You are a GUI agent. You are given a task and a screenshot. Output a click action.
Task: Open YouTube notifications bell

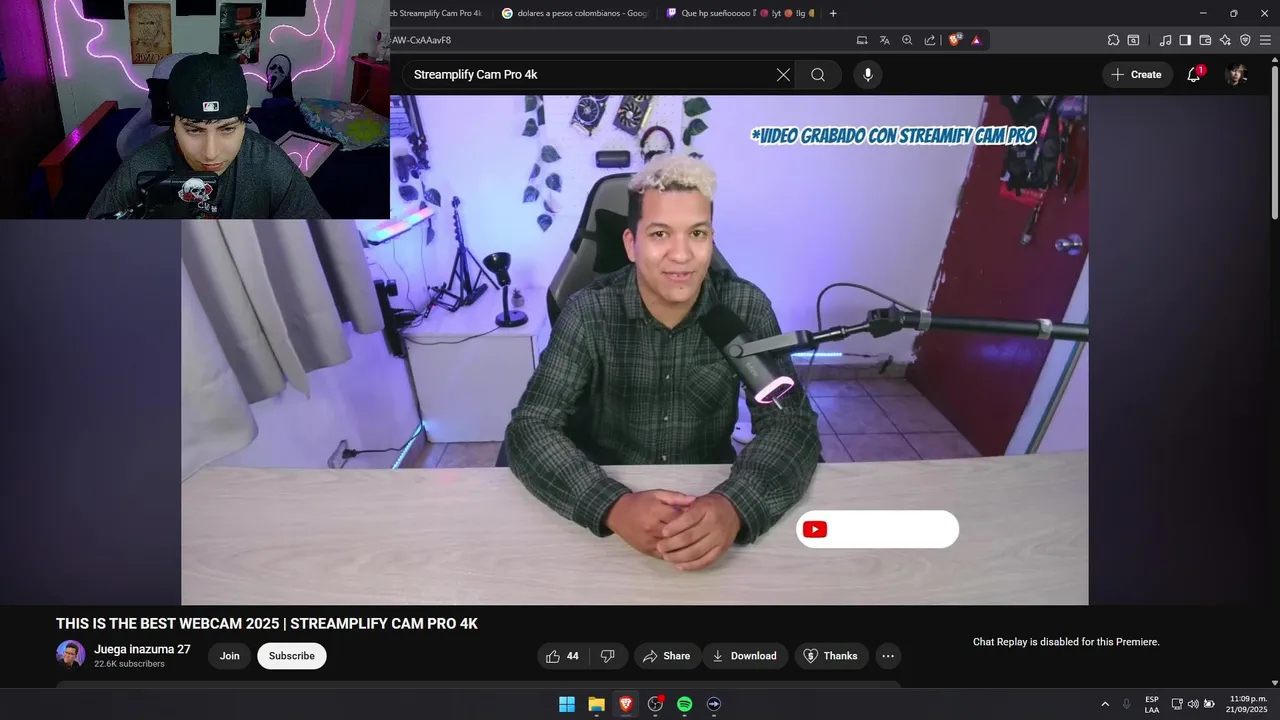pos(1194,75)
